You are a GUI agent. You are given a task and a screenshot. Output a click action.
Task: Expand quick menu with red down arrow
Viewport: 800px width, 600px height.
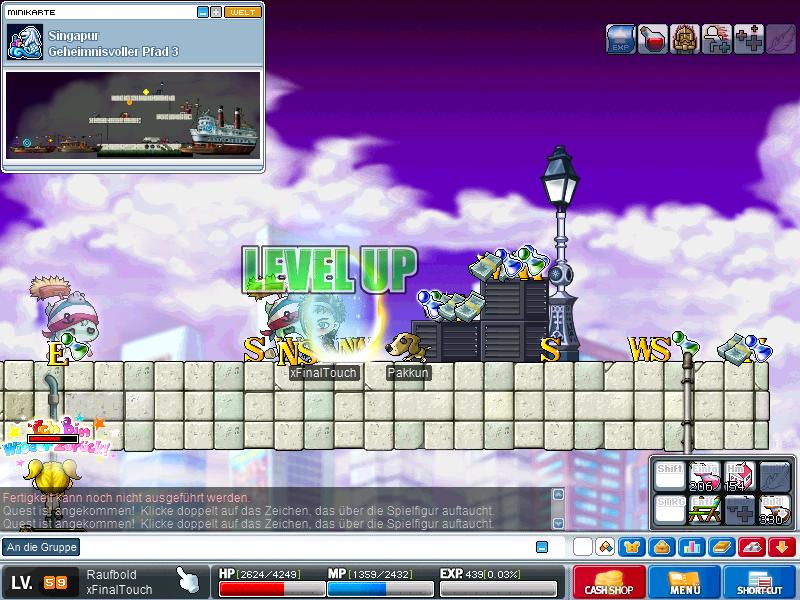[782, 547]
